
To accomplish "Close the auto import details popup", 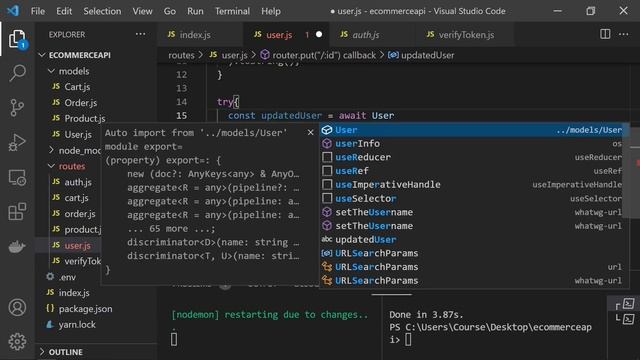I will 311,132.
